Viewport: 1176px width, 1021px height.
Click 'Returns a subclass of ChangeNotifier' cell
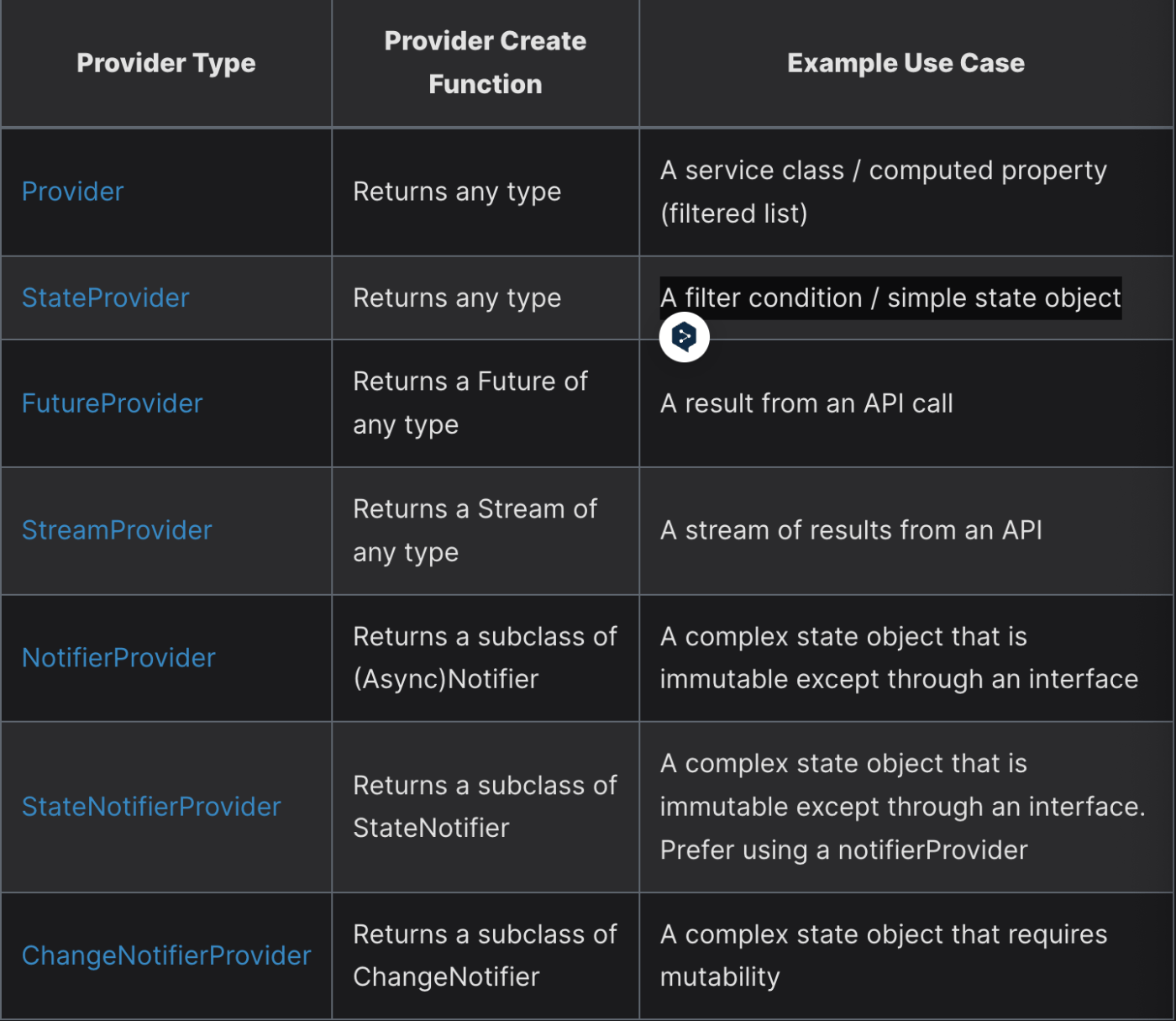pos(486,955)
